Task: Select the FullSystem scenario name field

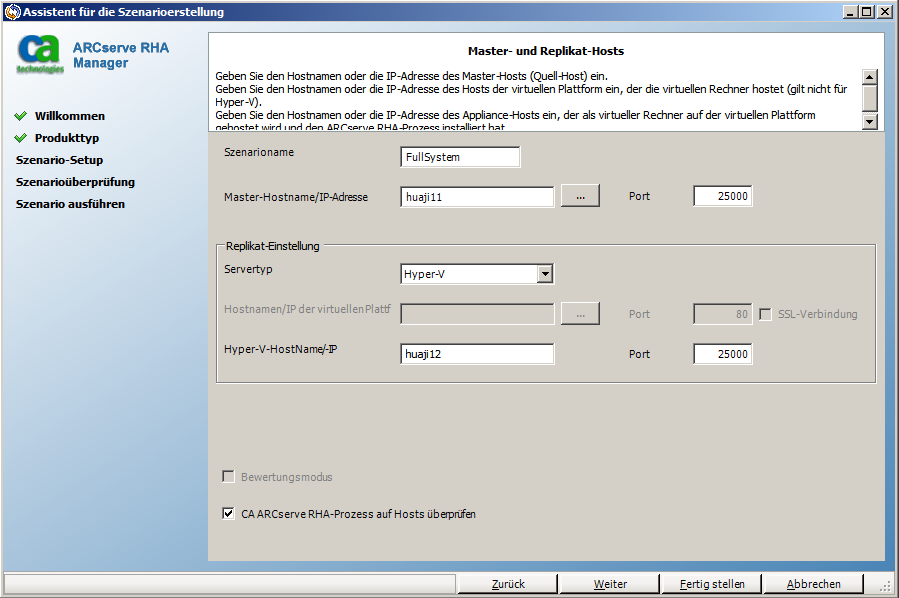Action: point(460,157)
